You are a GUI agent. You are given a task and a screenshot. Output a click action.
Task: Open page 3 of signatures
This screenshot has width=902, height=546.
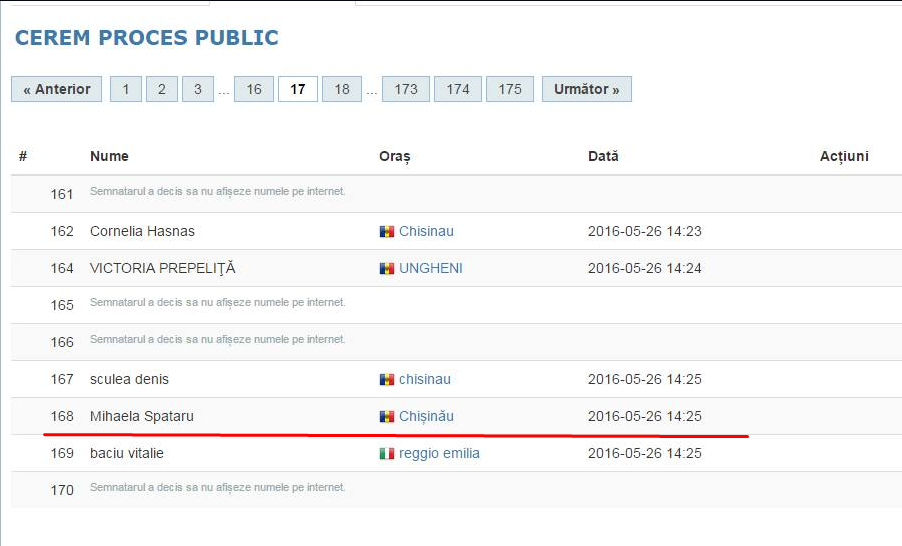[198, 89]
